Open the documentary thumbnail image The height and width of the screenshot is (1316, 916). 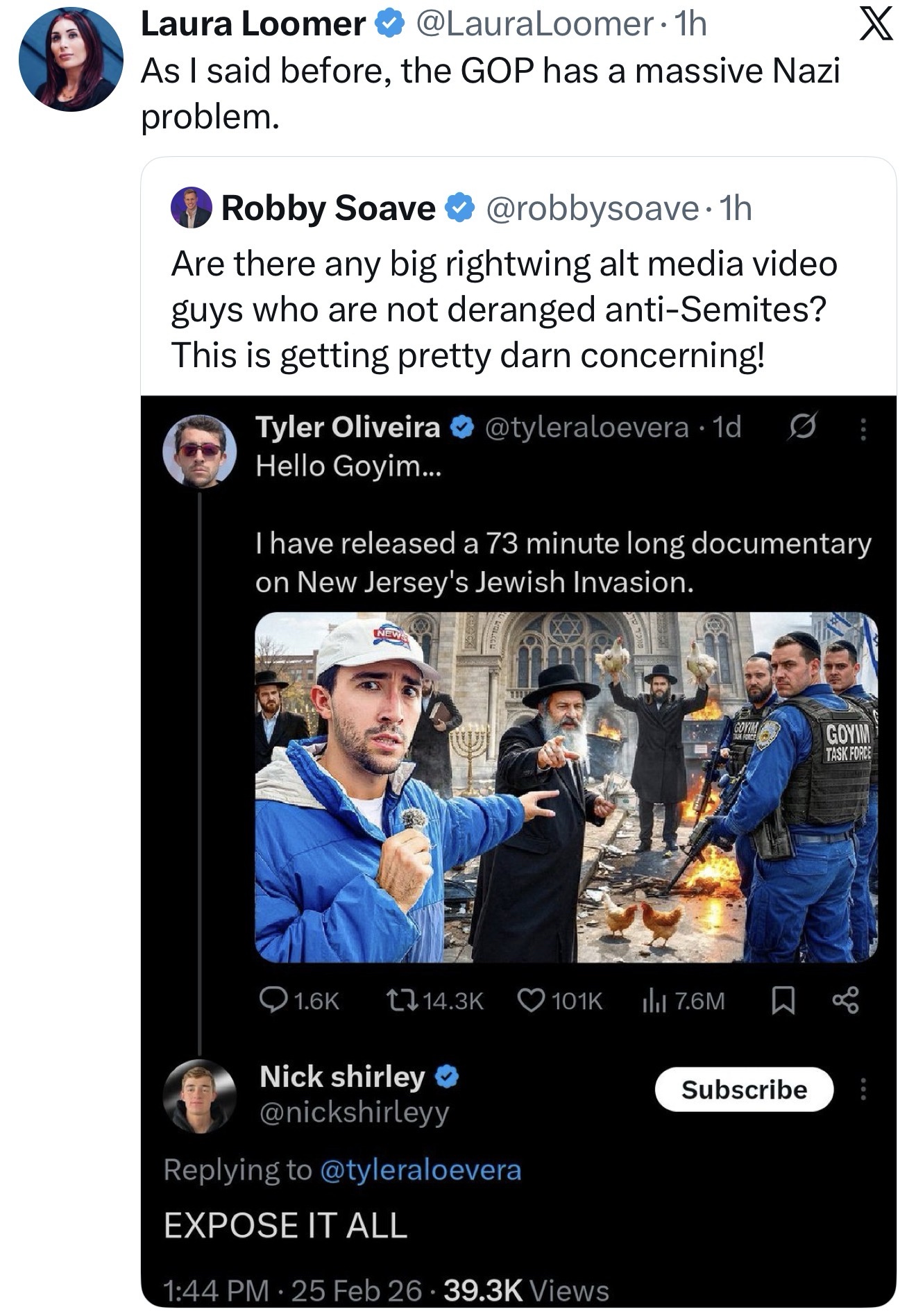[x=566, y=786]
